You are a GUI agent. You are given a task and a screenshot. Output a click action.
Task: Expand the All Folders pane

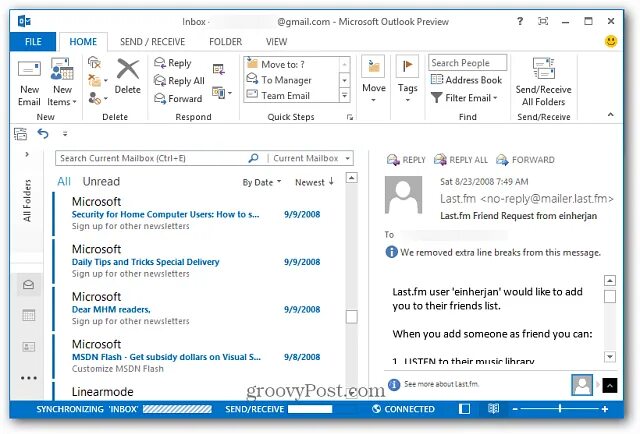click(27, 154)
